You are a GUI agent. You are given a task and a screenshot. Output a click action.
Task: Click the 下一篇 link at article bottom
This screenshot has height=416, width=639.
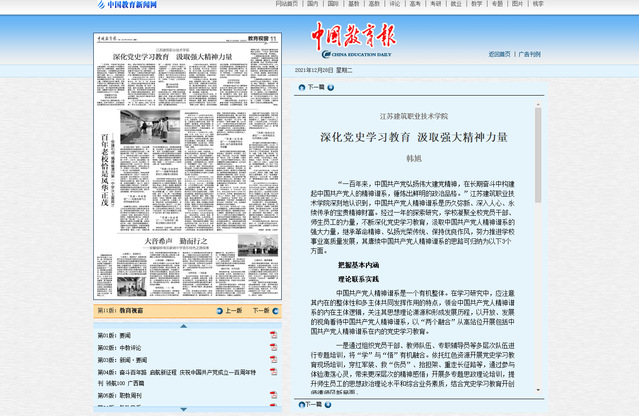315,407
